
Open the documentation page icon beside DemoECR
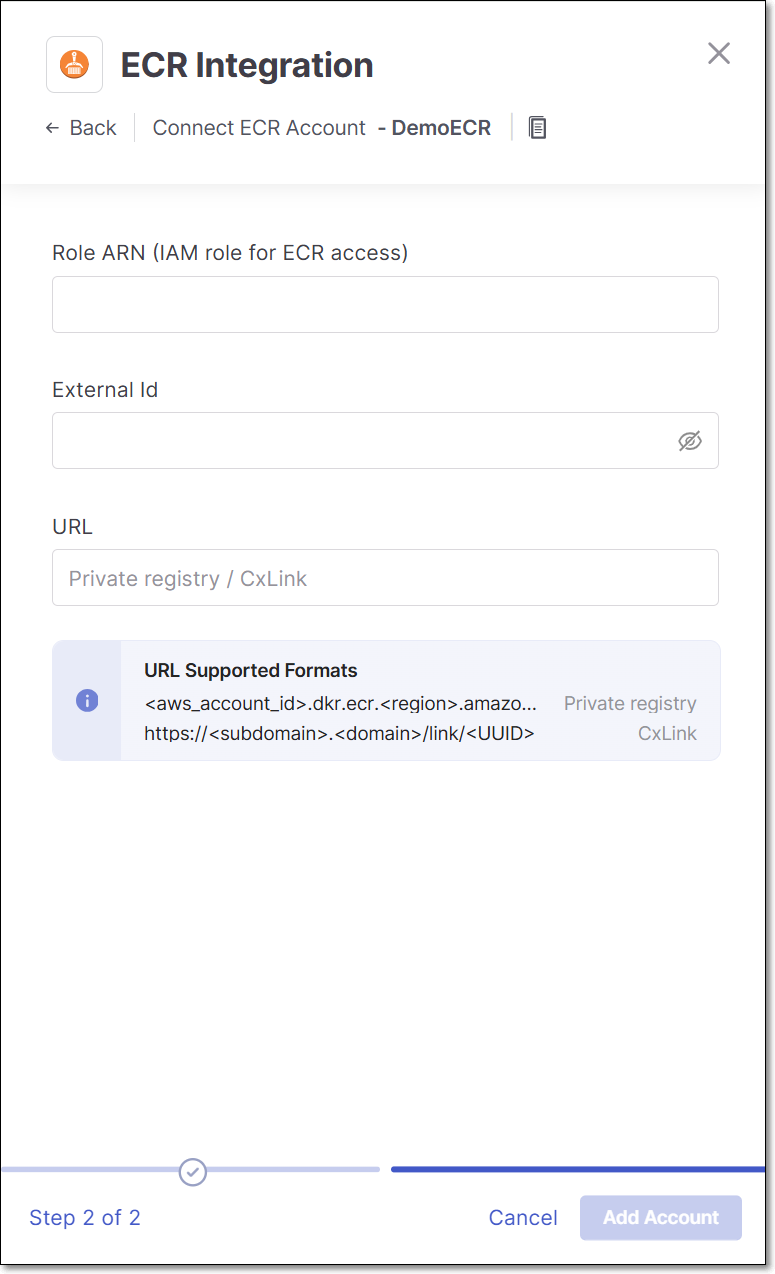click(537, 128)
